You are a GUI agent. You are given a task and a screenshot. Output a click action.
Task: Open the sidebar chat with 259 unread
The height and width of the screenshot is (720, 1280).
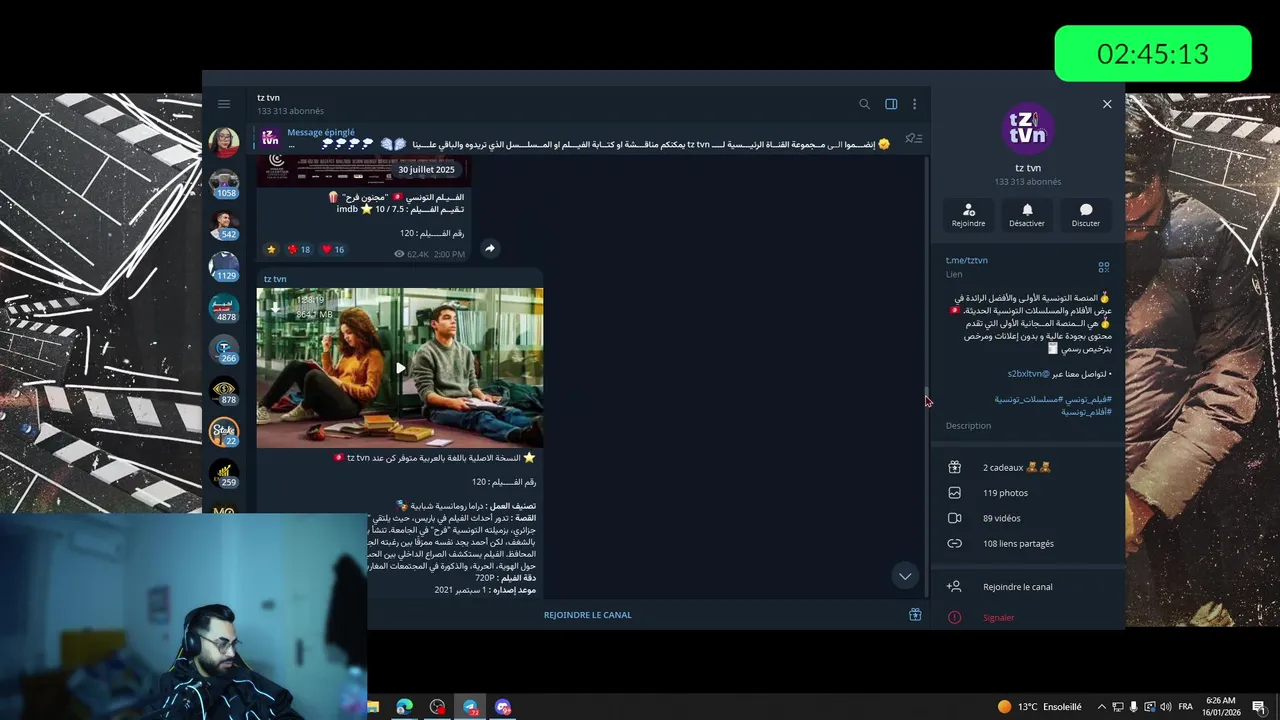click(224, 475)
